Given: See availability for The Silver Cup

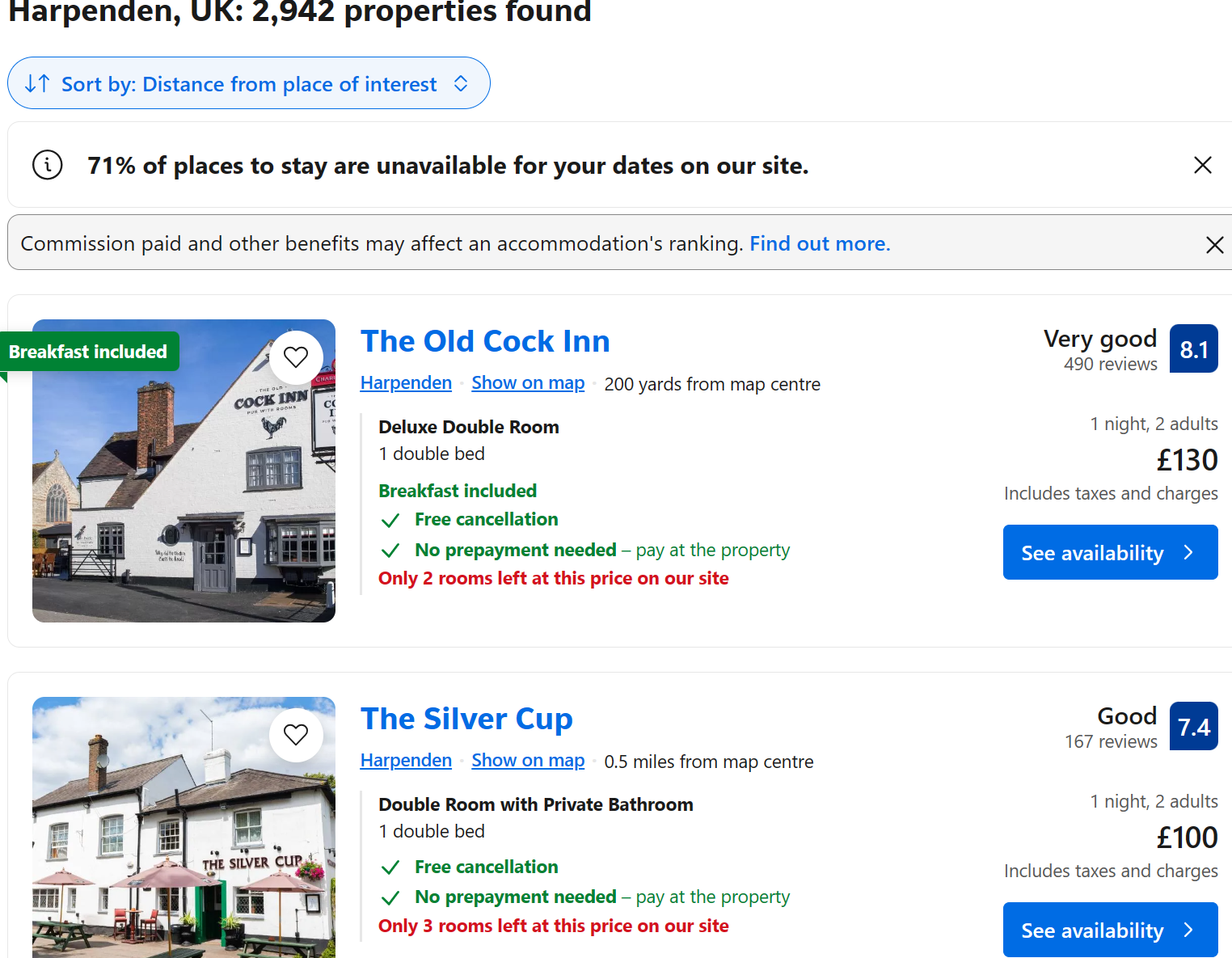Looking at the screenshot, I should [1110, 930].
